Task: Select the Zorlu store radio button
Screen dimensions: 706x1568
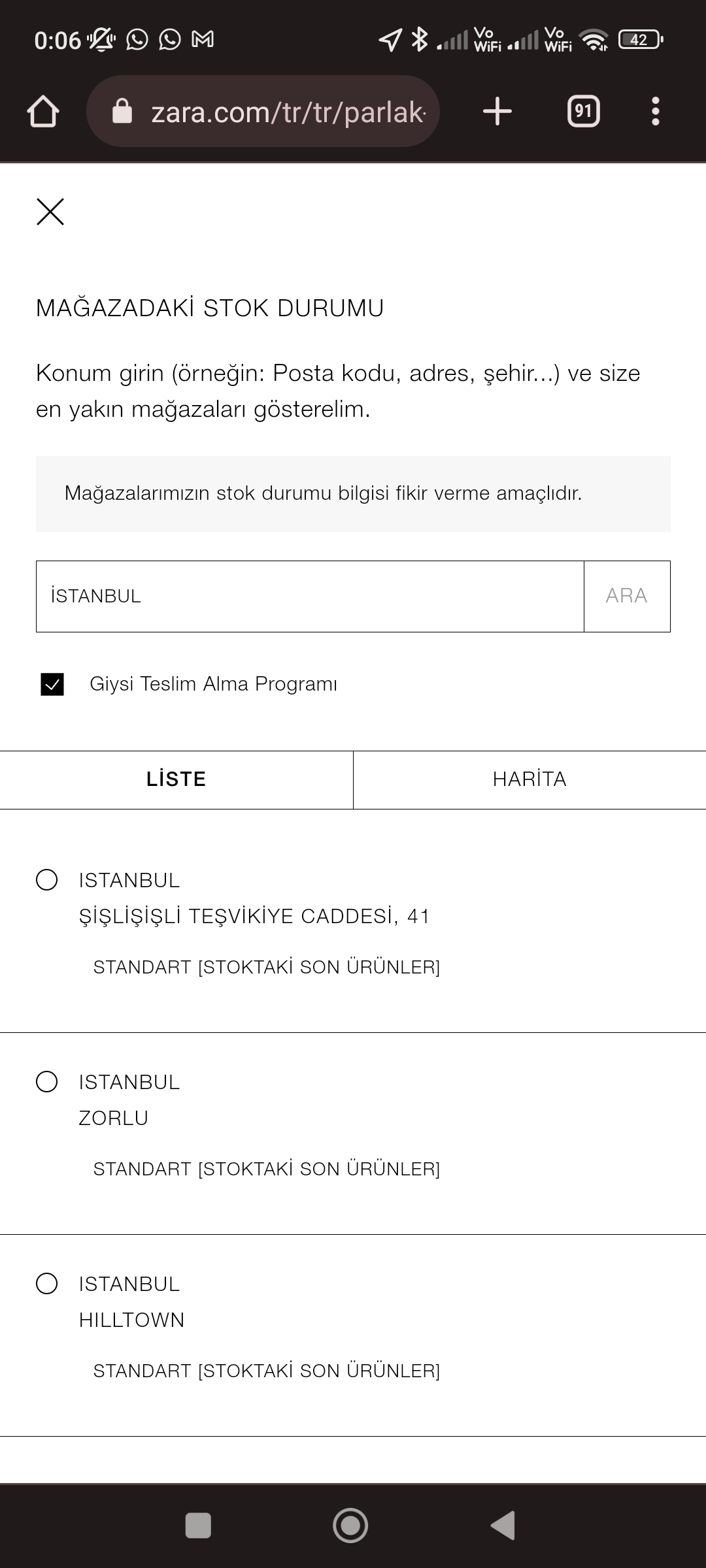Action: pyautogui.click(x=46, y=1082)
